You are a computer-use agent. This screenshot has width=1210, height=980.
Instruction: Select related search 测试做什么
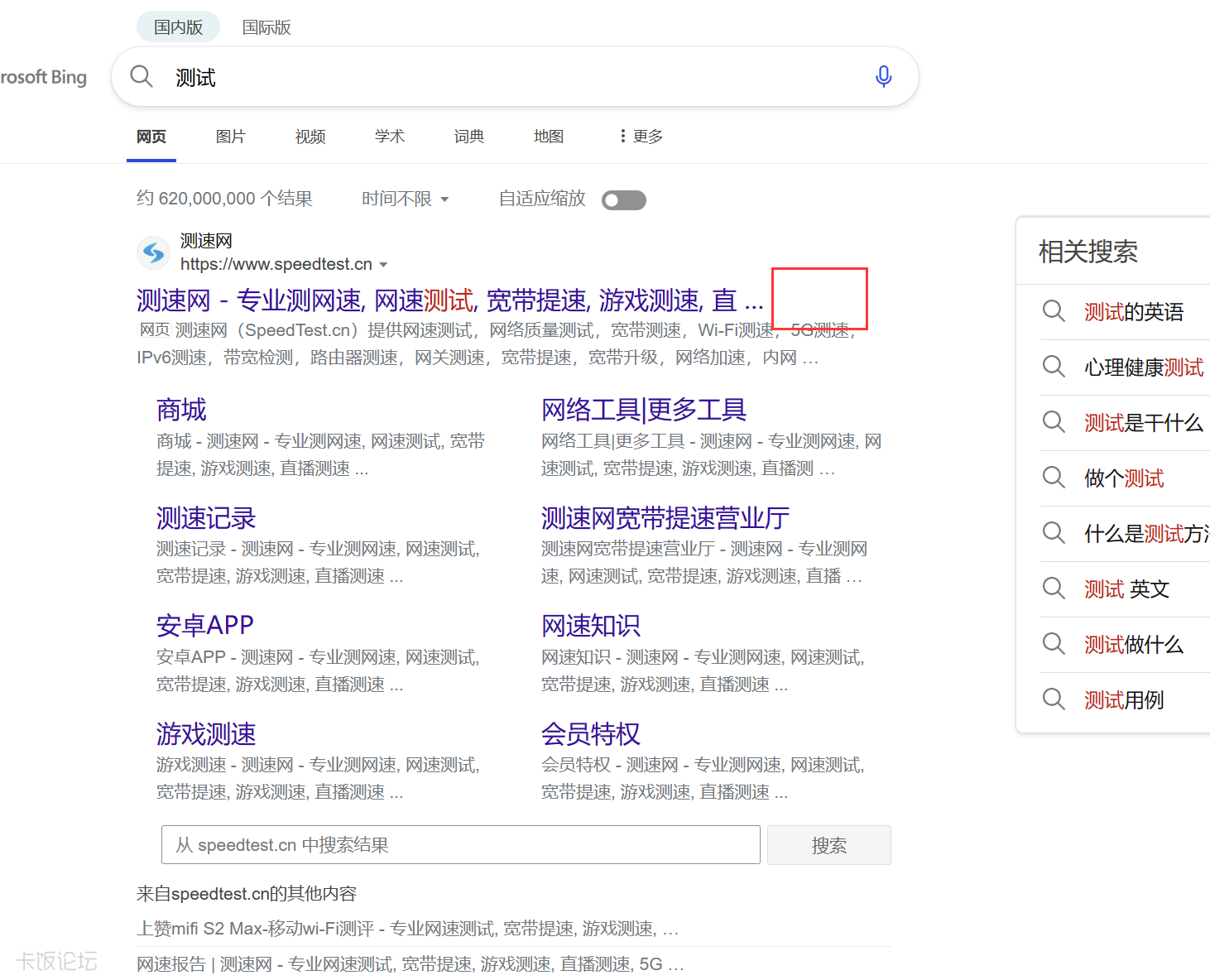coord(1134,645)
